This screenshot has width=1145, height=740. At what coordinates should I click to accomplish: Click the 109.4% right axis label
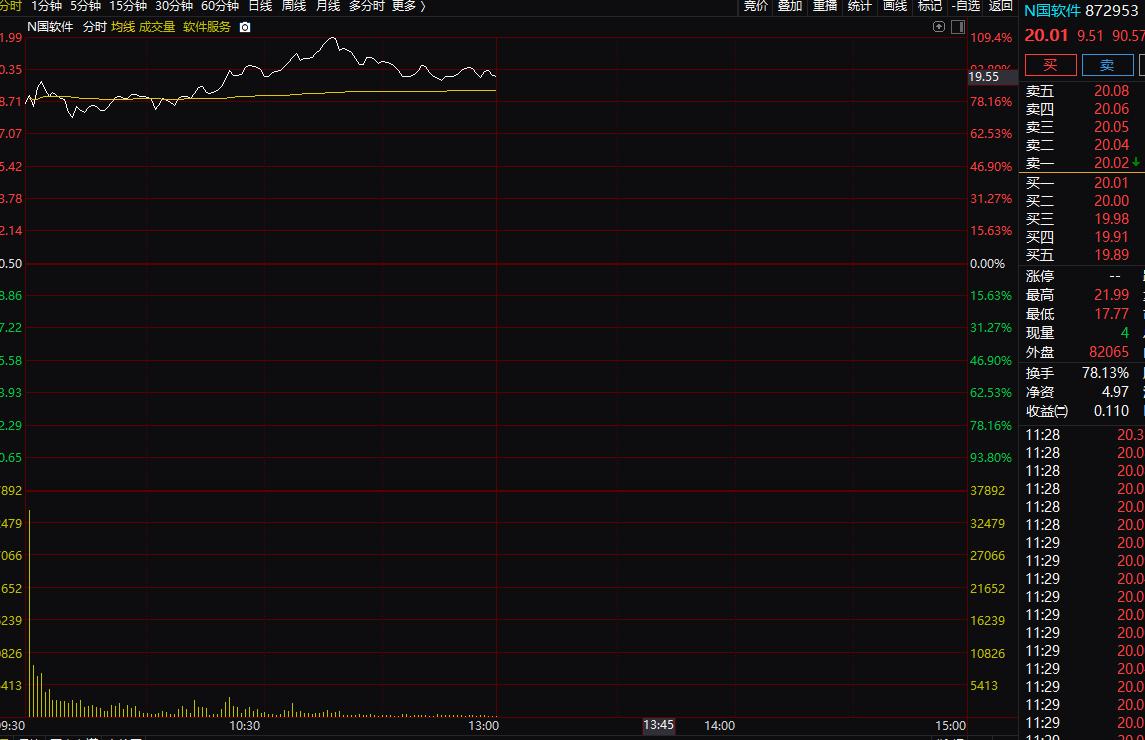(991, 38)
